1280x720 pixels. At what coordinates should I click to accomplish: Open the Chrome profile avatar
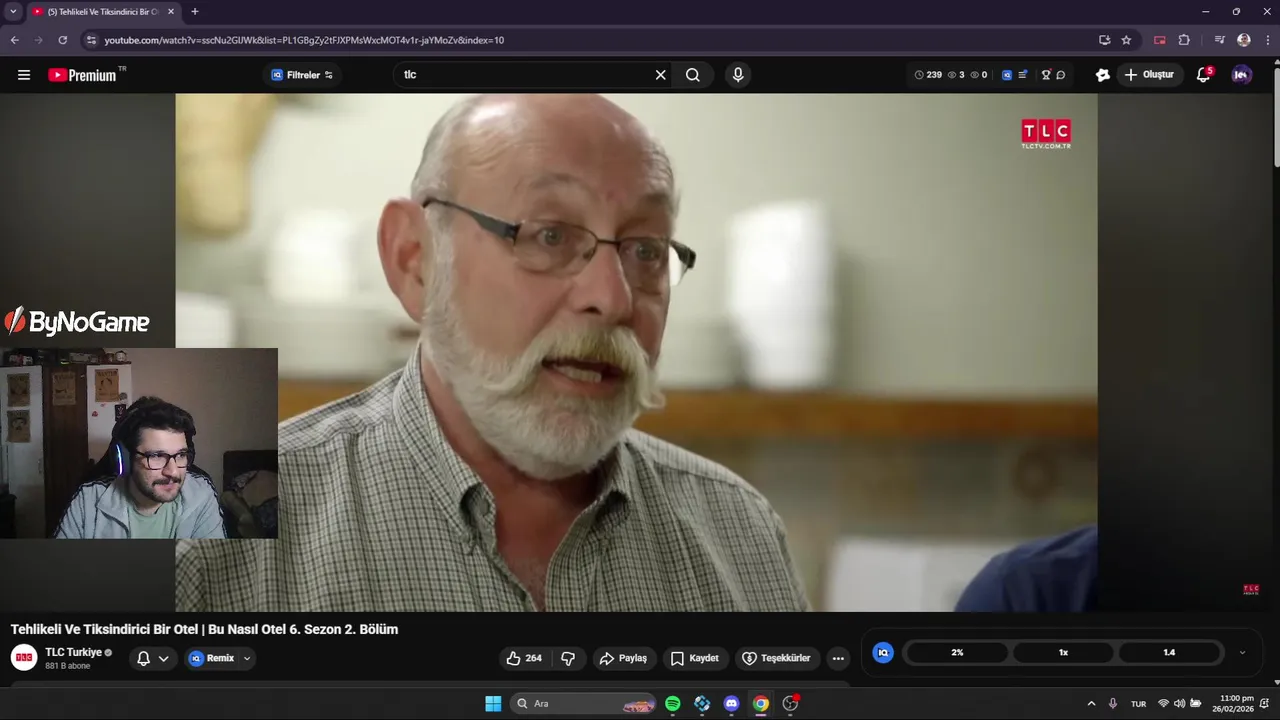tap(1244, 40)
